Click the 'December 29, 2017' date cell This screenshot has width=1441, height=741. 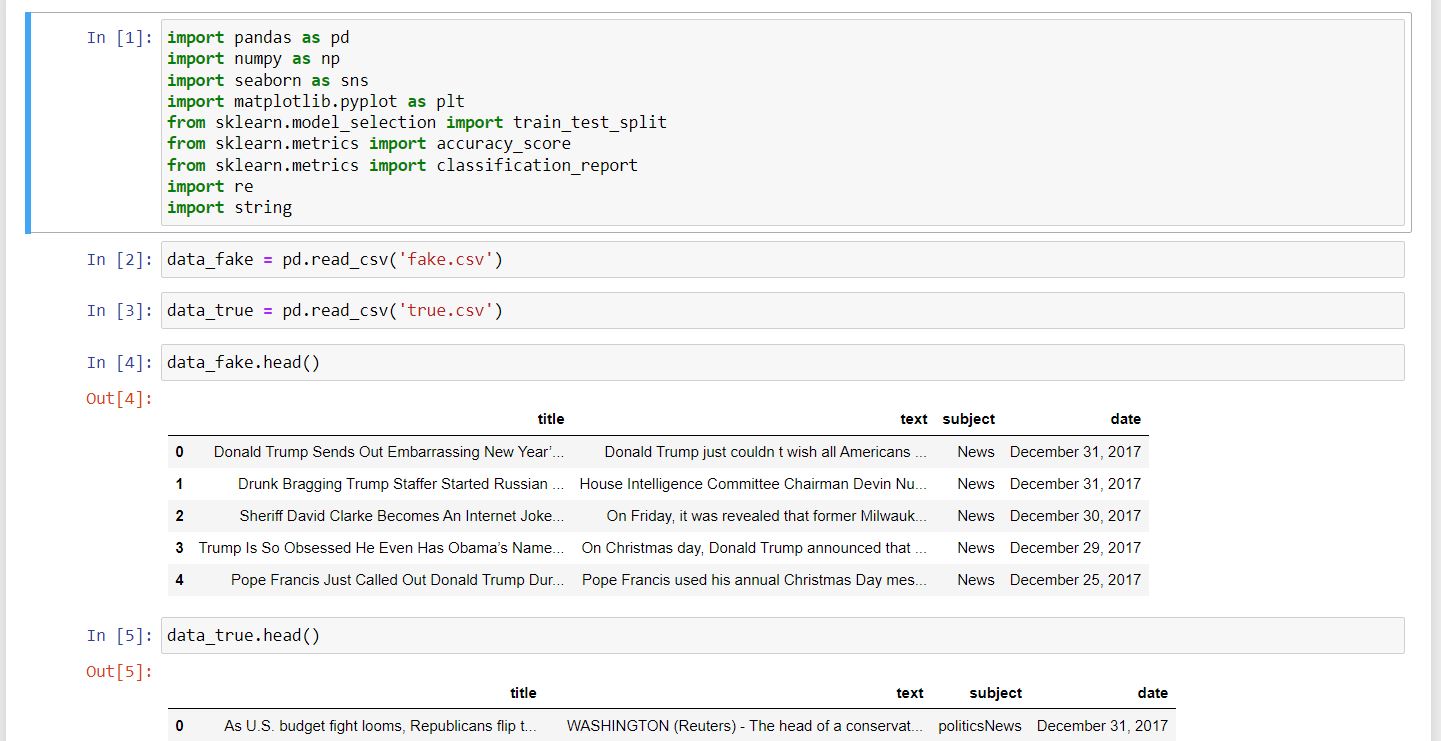point(1076,548)
